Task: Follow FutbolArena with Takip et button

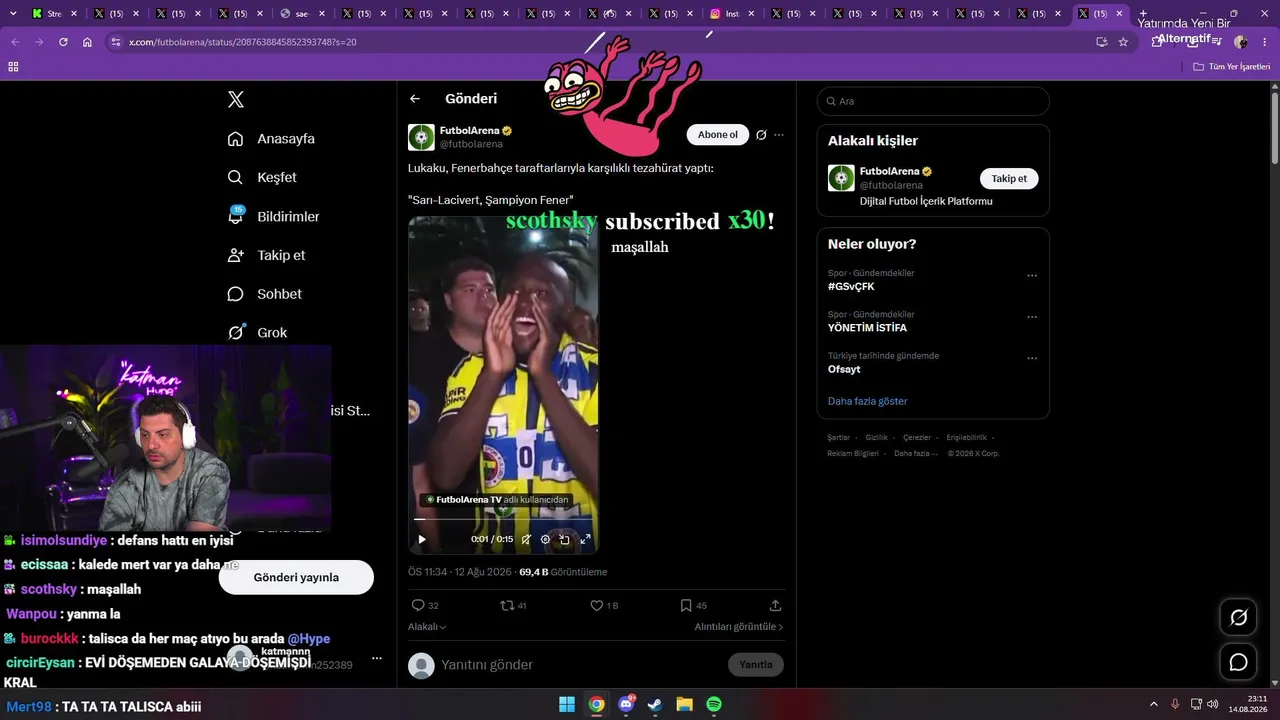Action: [x=1009, y=179]
